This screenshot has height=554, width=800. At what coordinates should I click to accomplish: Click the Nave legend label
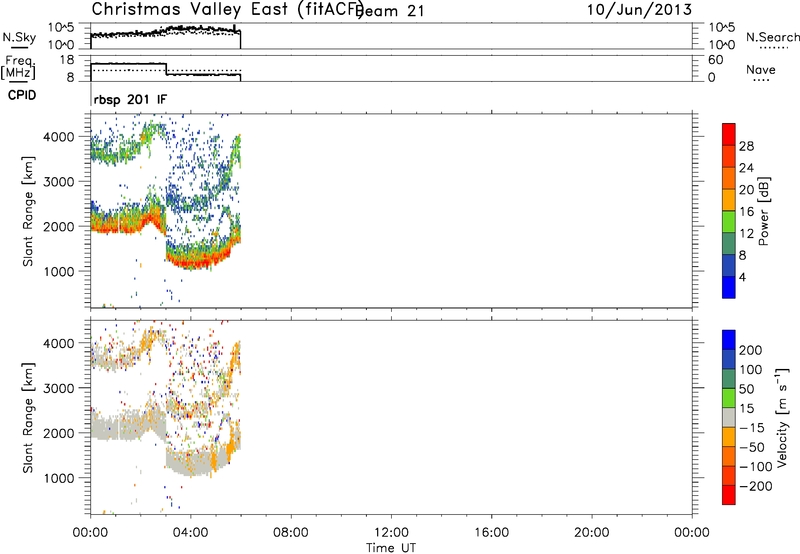761,69
